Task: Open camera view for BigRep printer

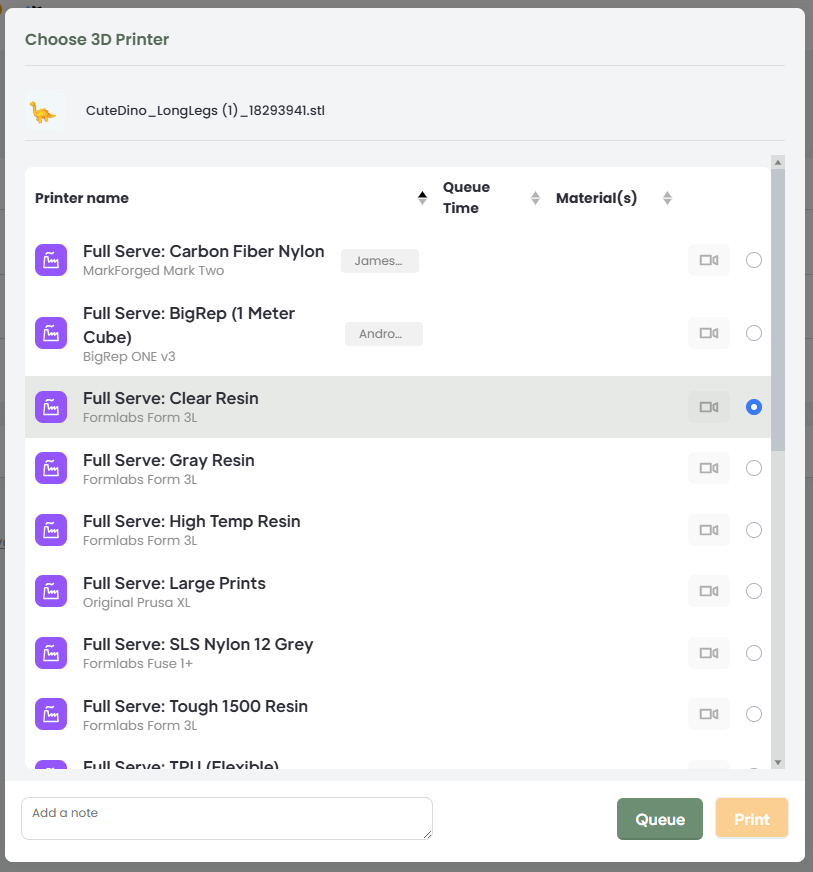Action: pos(708,333)
